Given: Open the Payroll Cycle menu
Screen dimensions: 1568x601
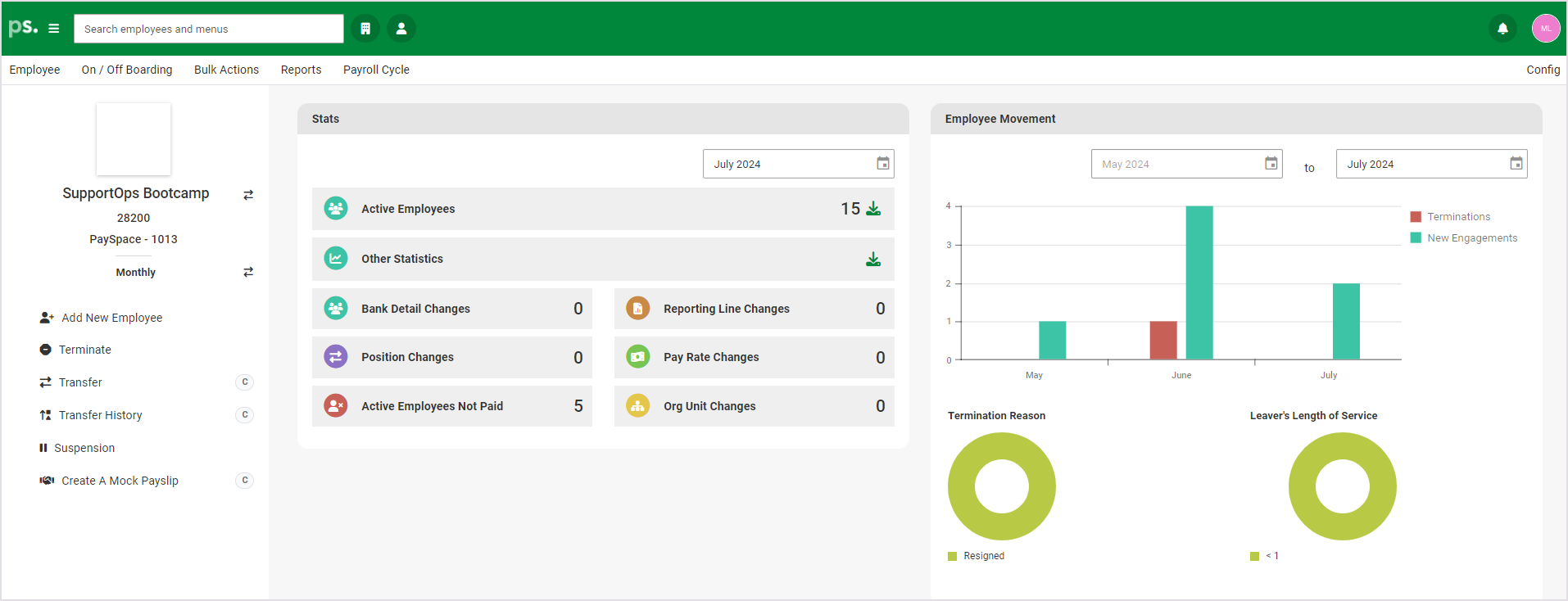Looking at the screenshot, I should pos(376,70).
